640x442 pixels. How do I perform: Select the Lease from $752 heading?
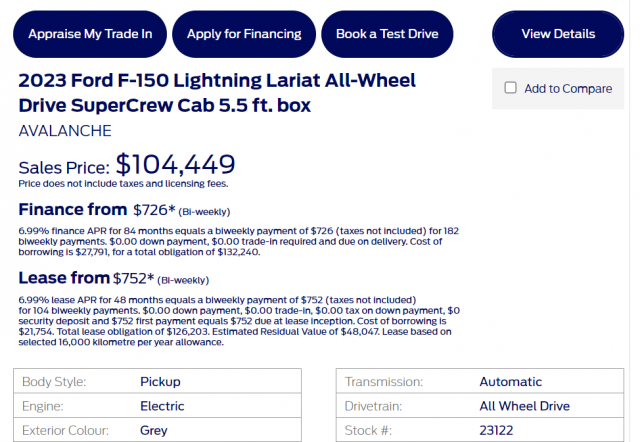pyautogui.click(x=115, y=277)
